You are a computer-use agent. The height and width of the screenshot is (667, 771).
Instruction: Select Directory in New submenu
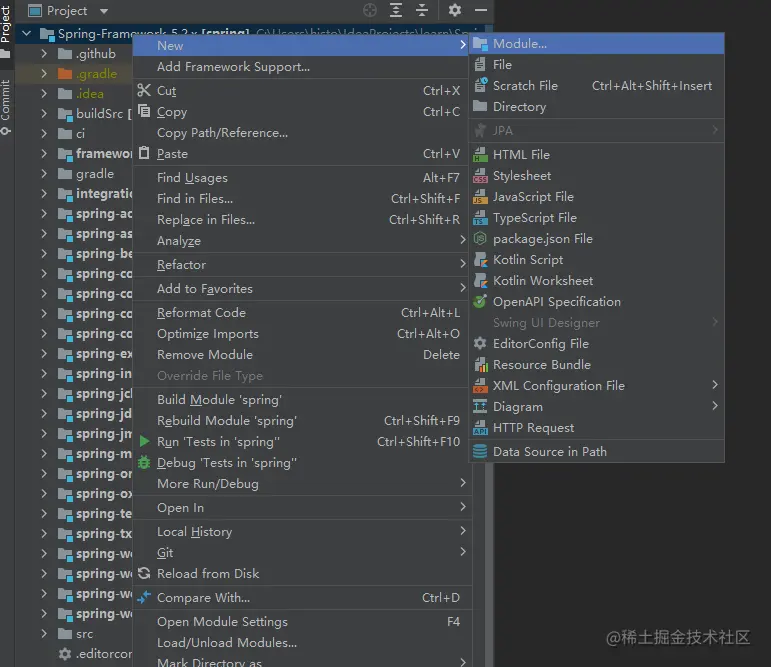pos(597,106)
